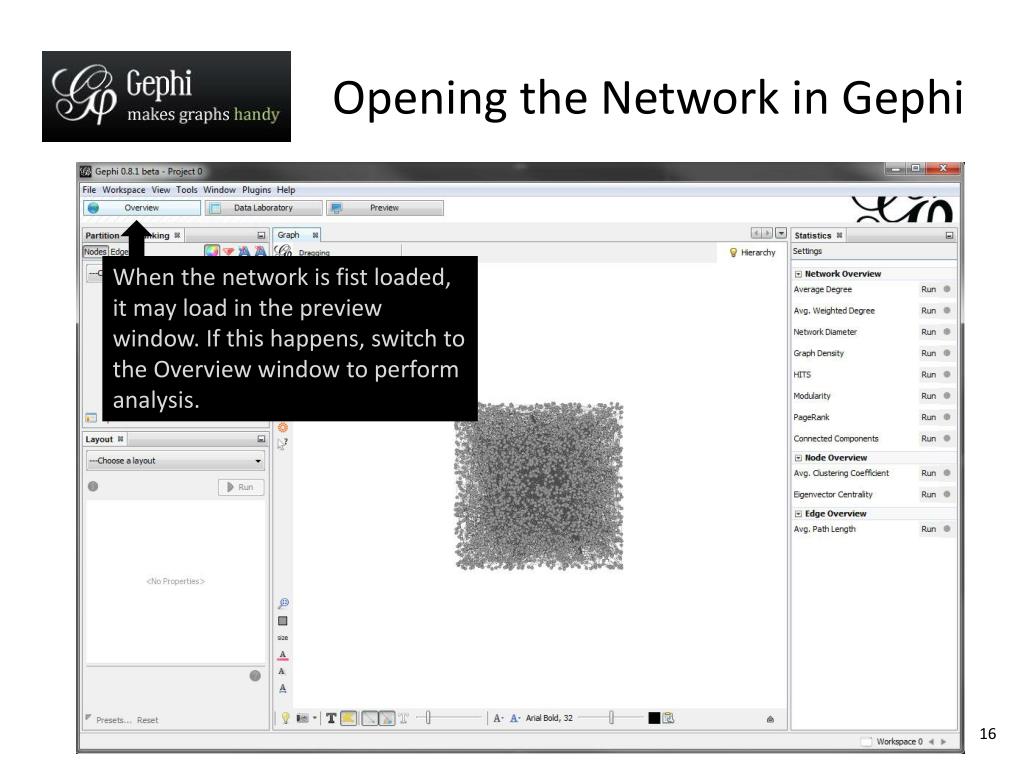The height and width of the screenshot is (768, 1024).
Task: Minimize the Layout panel
Action: (x=261, y=440)
